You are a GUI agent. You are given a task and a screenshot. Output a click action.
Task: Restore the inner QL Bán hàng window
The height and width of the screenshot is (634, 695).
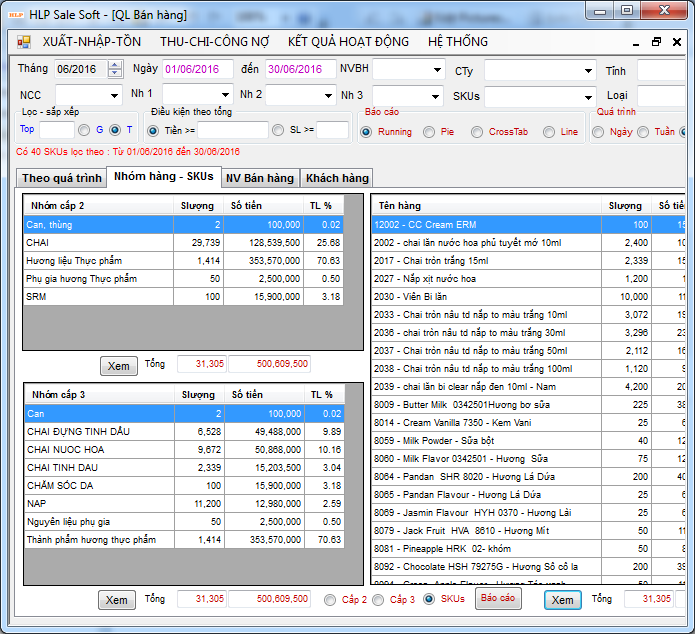656,42
